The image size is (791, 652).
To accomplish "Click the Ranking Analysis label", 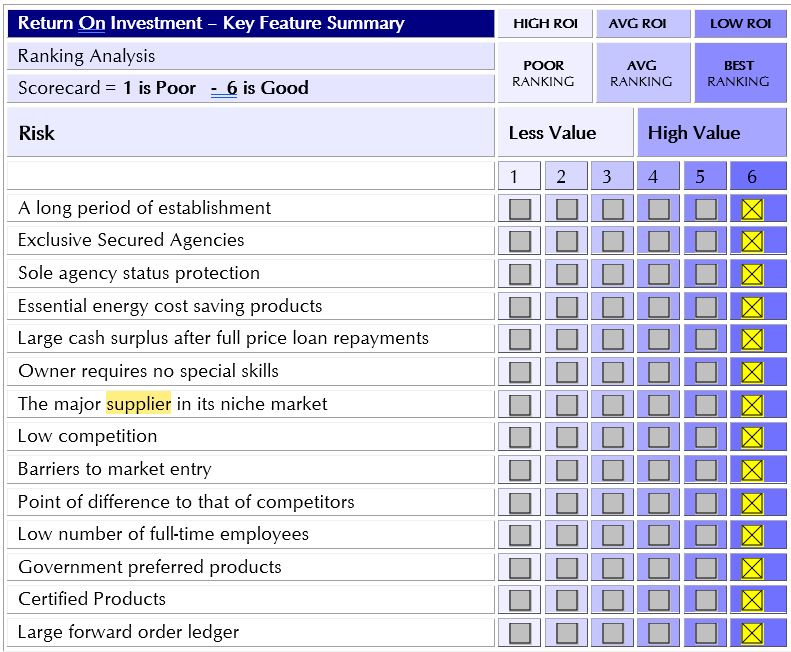I will click(x=86, y=56).
